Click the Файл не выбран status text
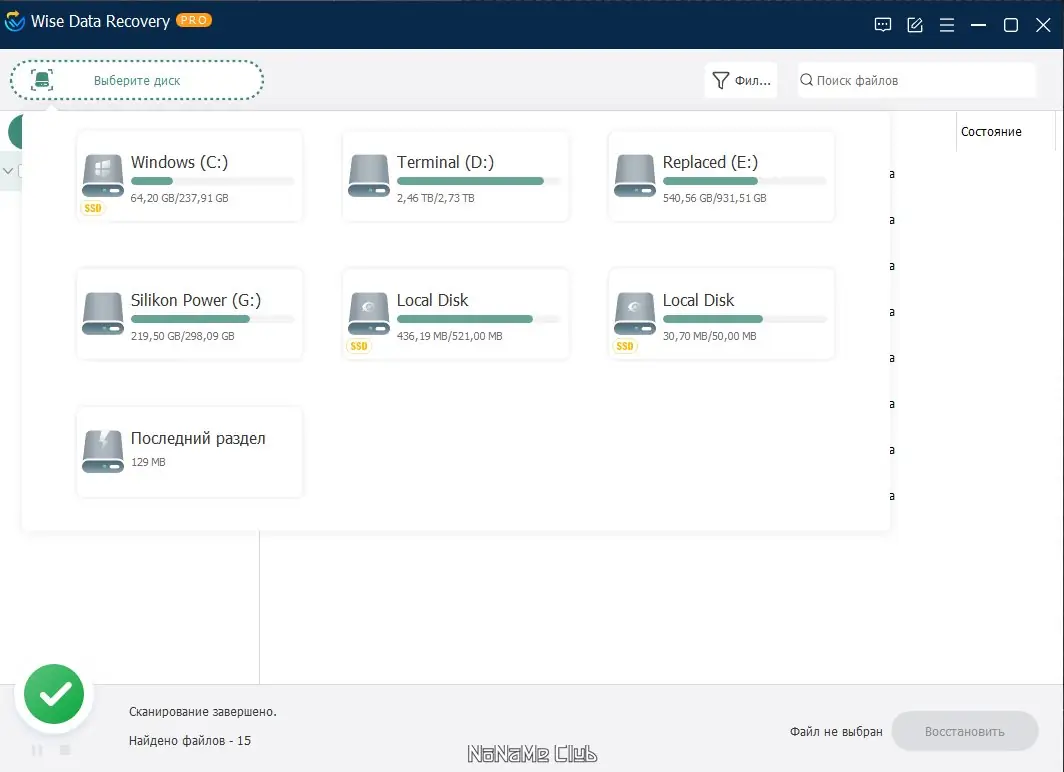Screen dimensions: 1064x772 click(836, 731)
